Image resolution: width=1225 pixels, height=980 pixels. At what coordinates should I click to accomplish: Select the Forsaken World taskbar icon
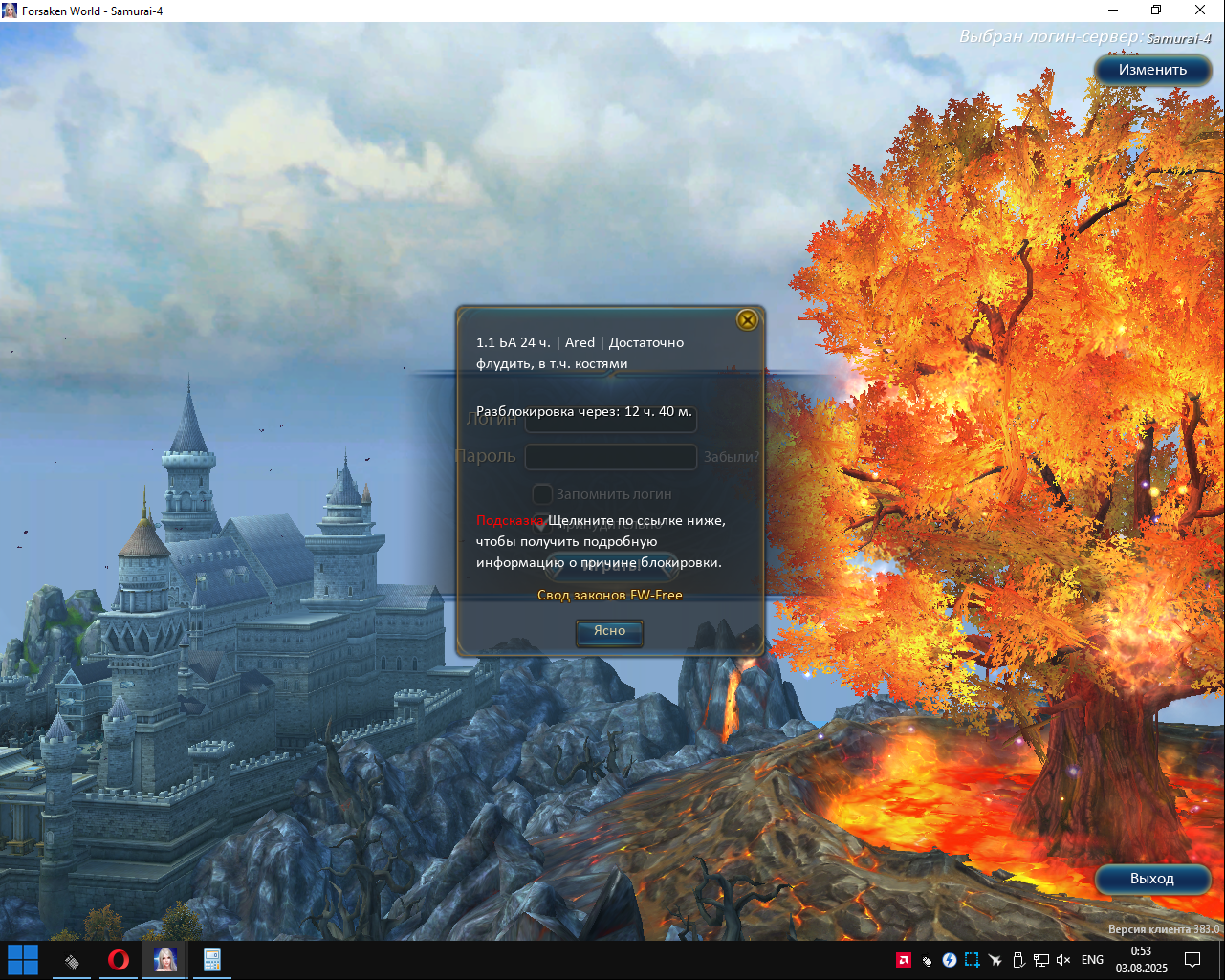coord(165,960)
